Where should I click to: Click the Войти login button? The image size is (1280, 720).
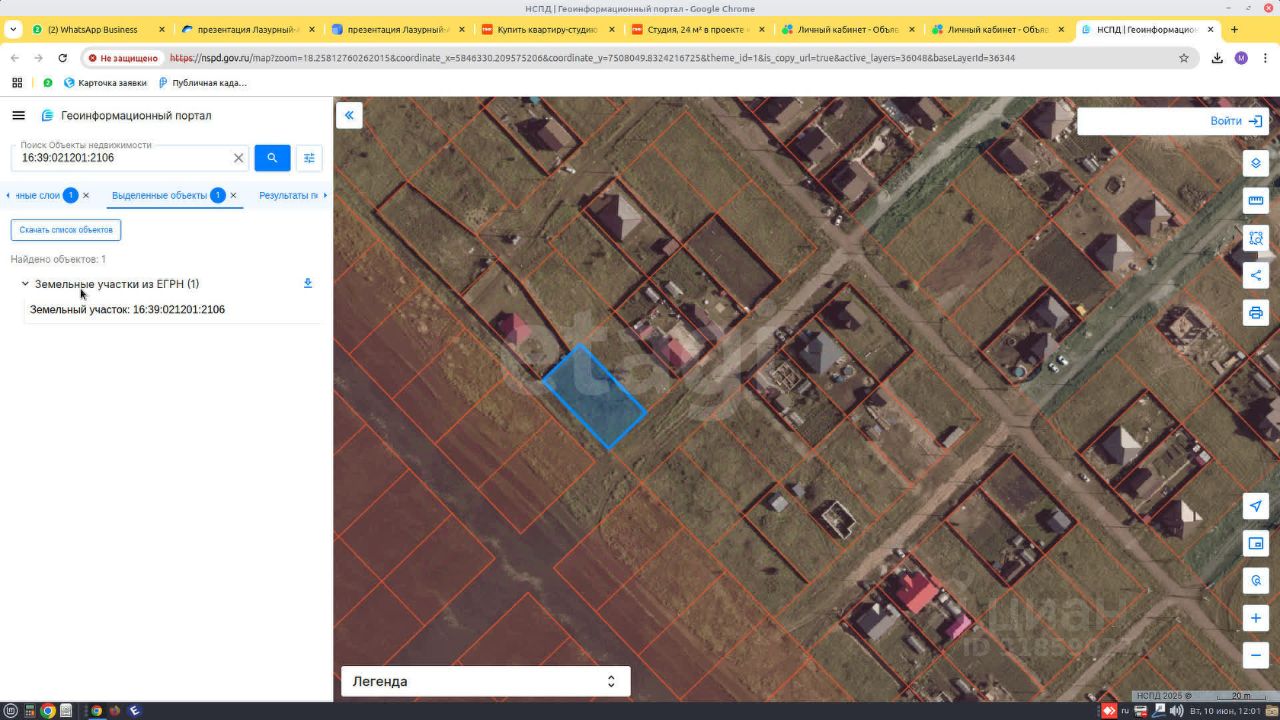1237,121
